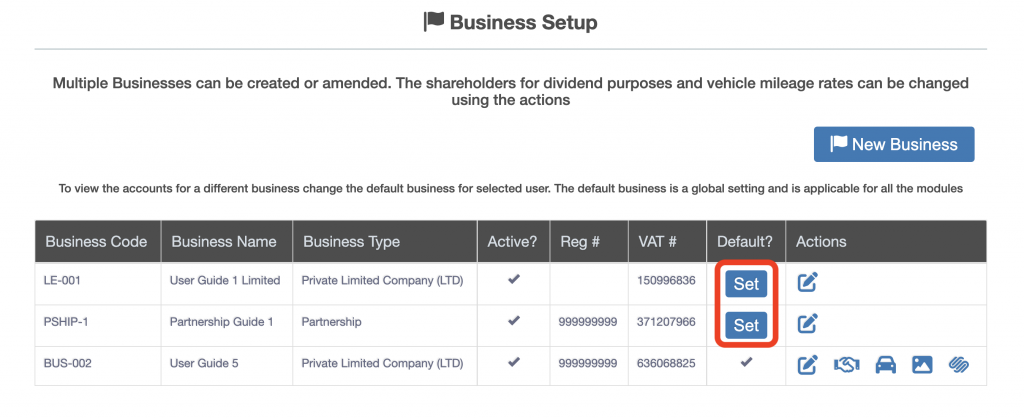Click the flag icon in Business Setup heading
This screenshot has height=419, width=1024.
pos(434,21)
